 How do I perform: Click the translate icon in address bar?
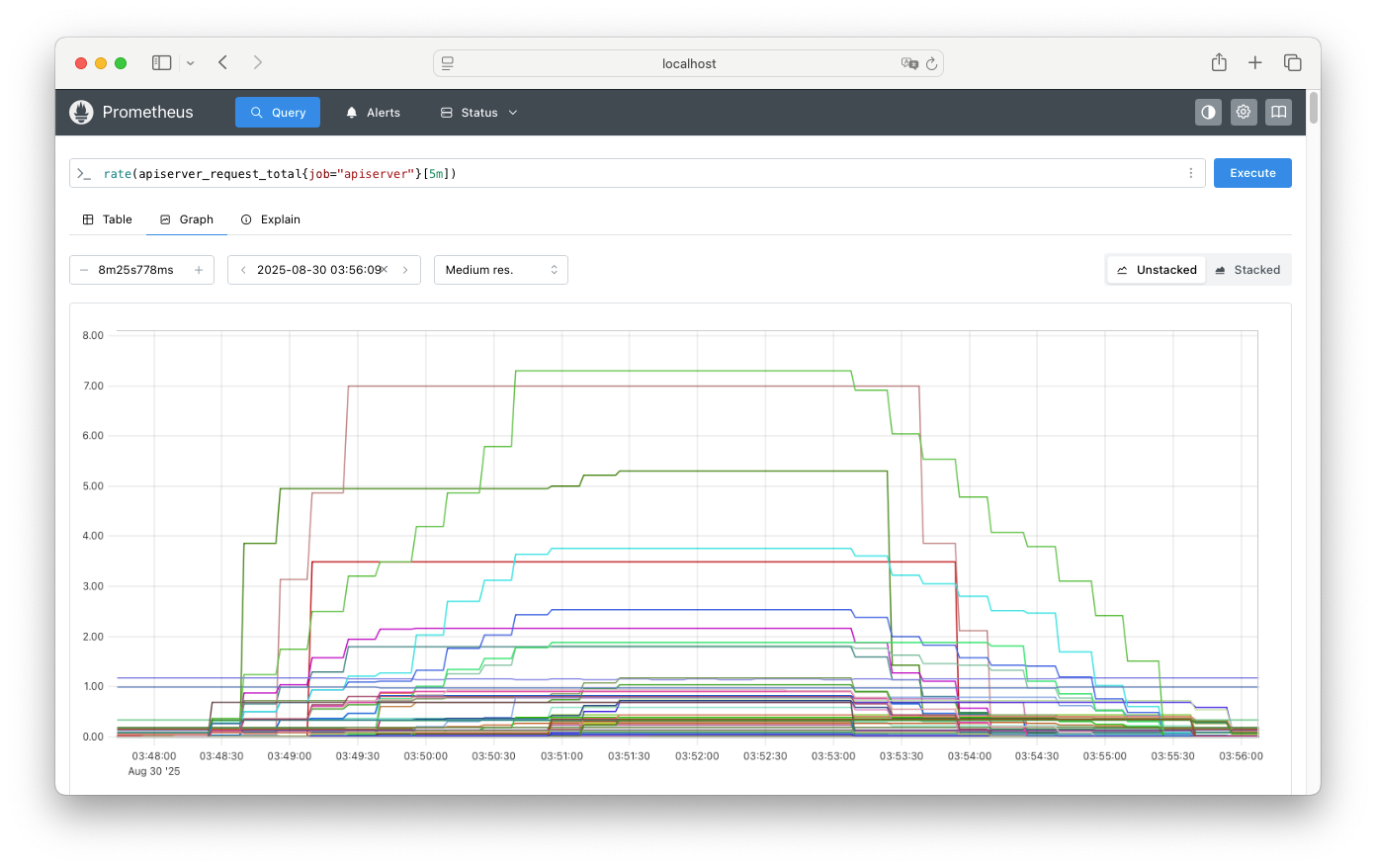pyautogui.click(x=909, y=63)
